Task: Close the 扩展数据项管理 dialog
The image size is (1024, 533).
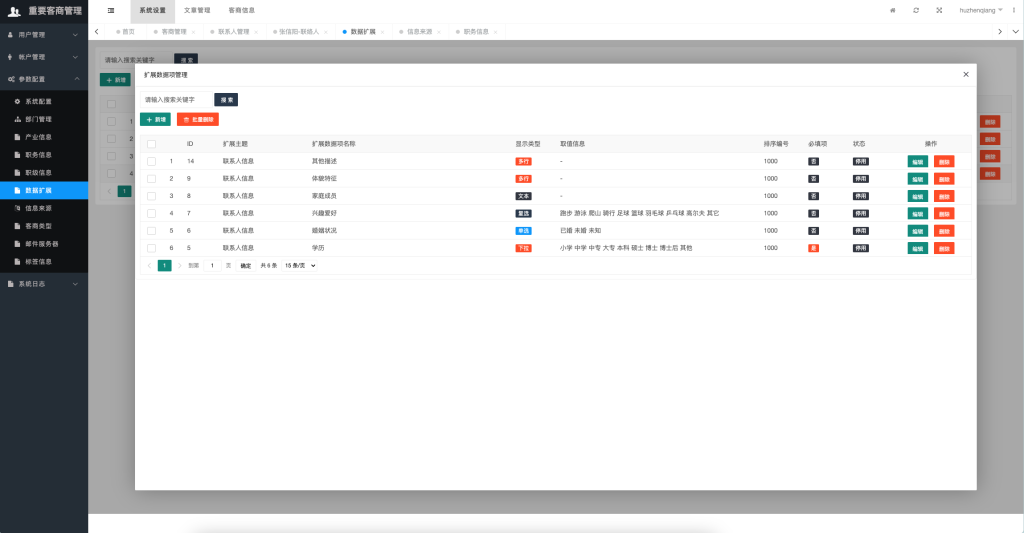Action: coord(965,74)
